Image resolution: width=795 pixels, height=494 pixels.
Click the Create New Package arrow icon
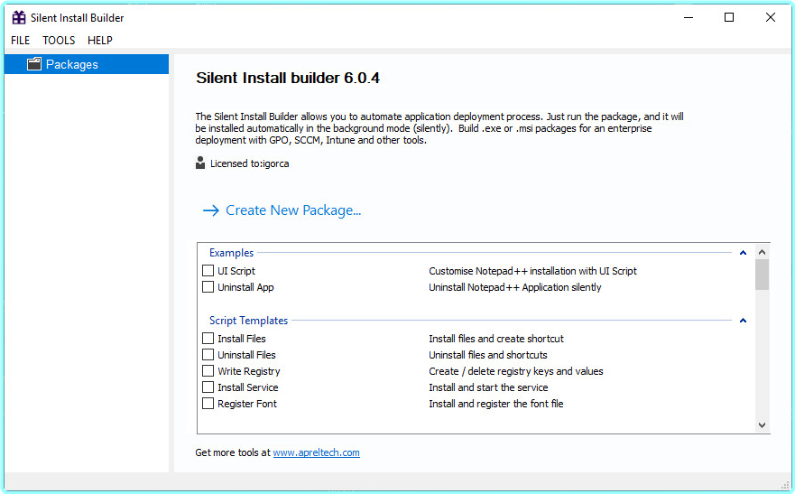(x=211, y=210)
